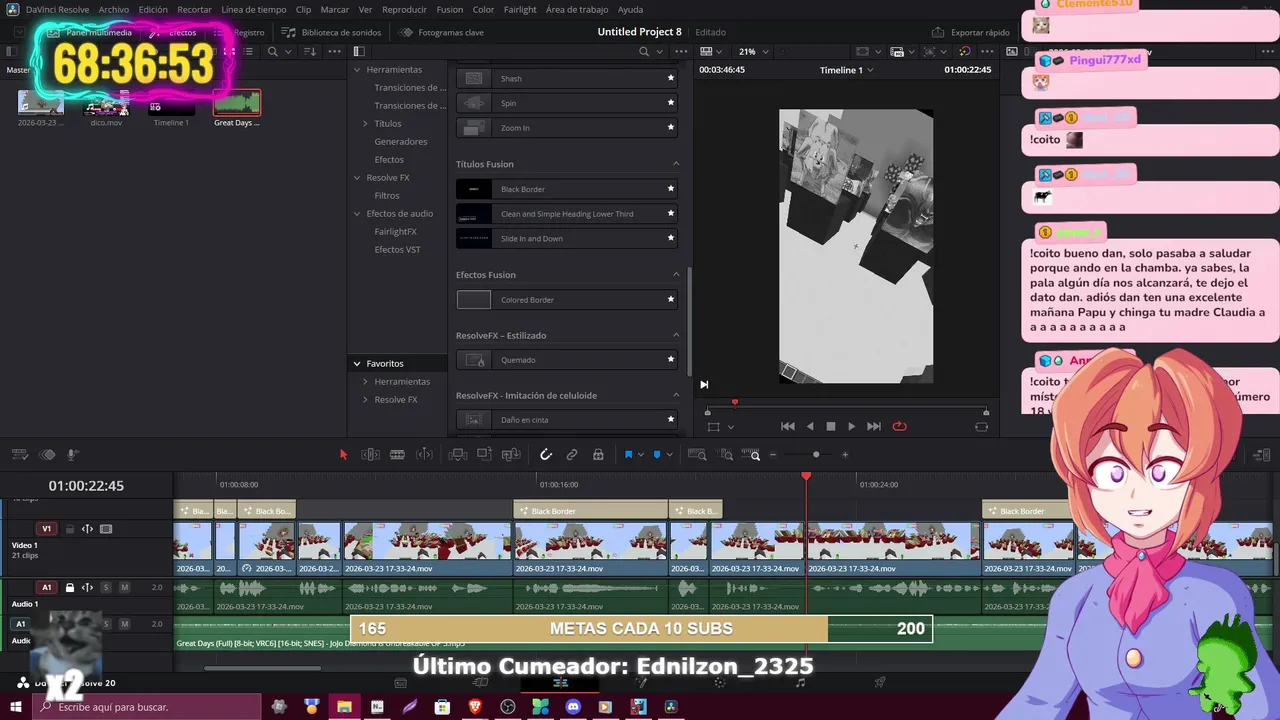Toggle Position Lock in timeline toolbar
This screenshot has height=720, width=1280.
[598, 455]
